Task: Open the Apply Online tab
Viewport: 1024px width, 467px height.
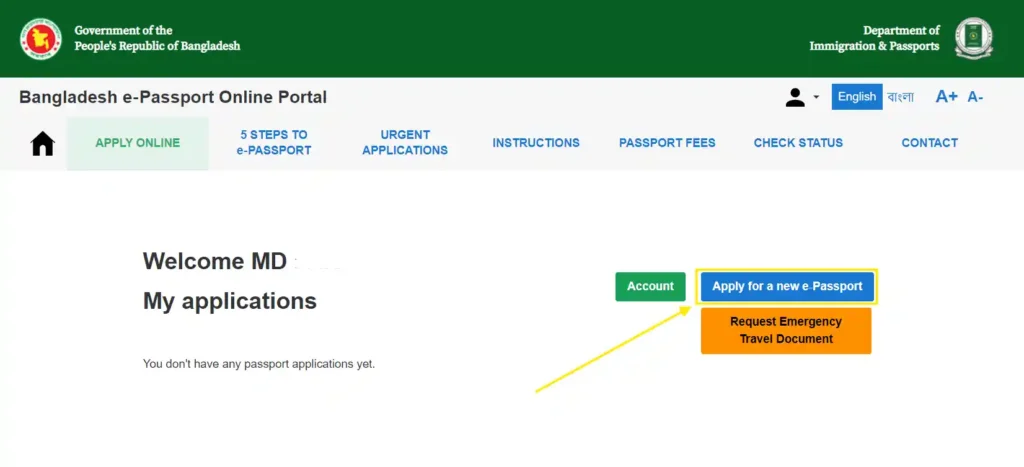Action: [x=138, y=143]
